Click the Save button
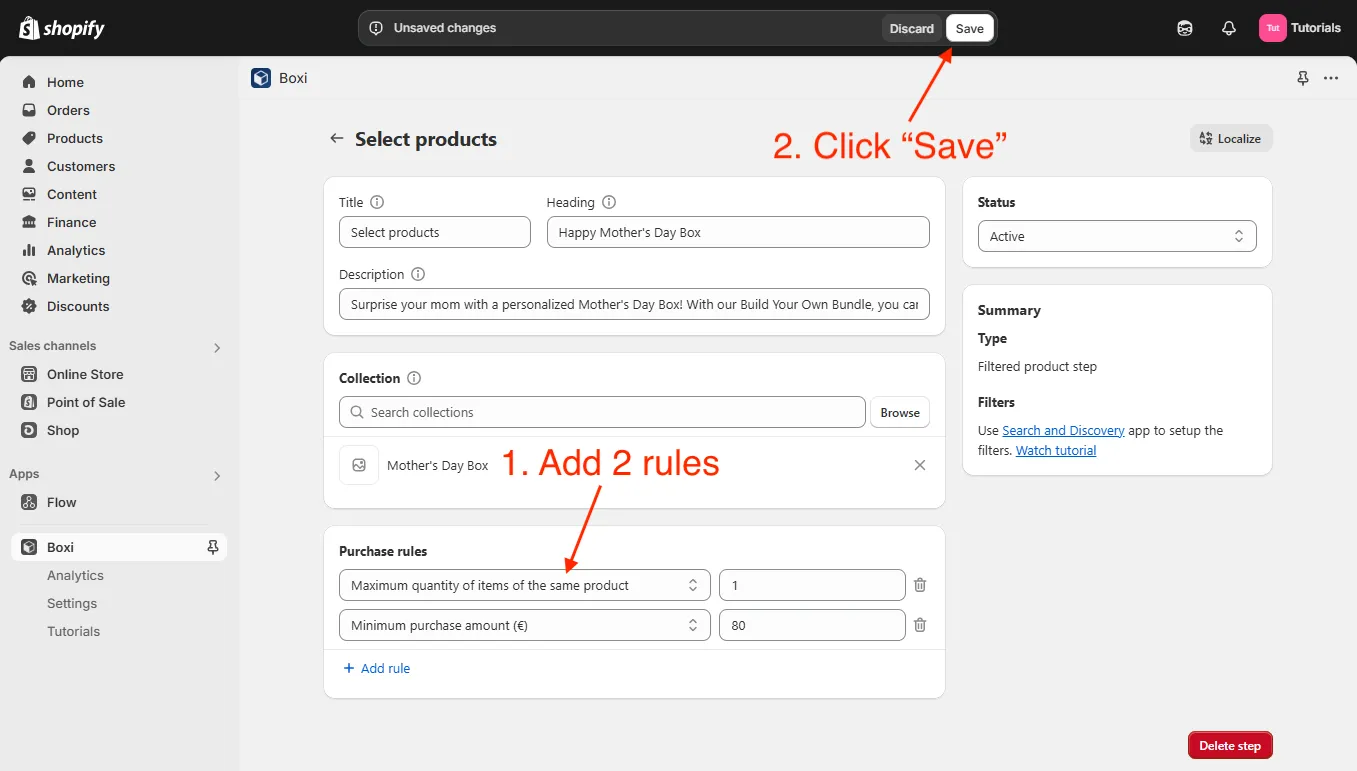This screenshot has height=771, width=1357. (969, 28)
